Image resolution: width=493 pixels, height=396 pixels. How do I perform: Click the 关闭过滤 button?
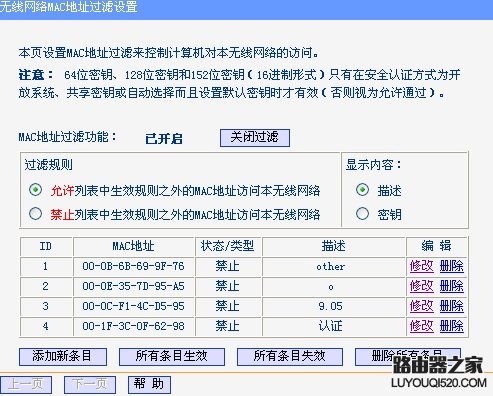point(255,138)
